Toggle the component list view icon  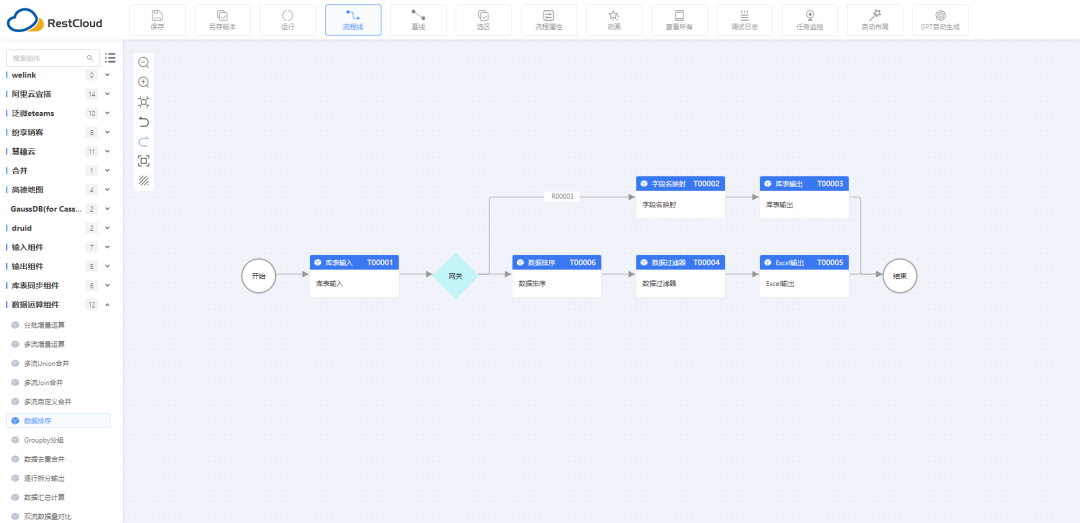click(111, 58)
